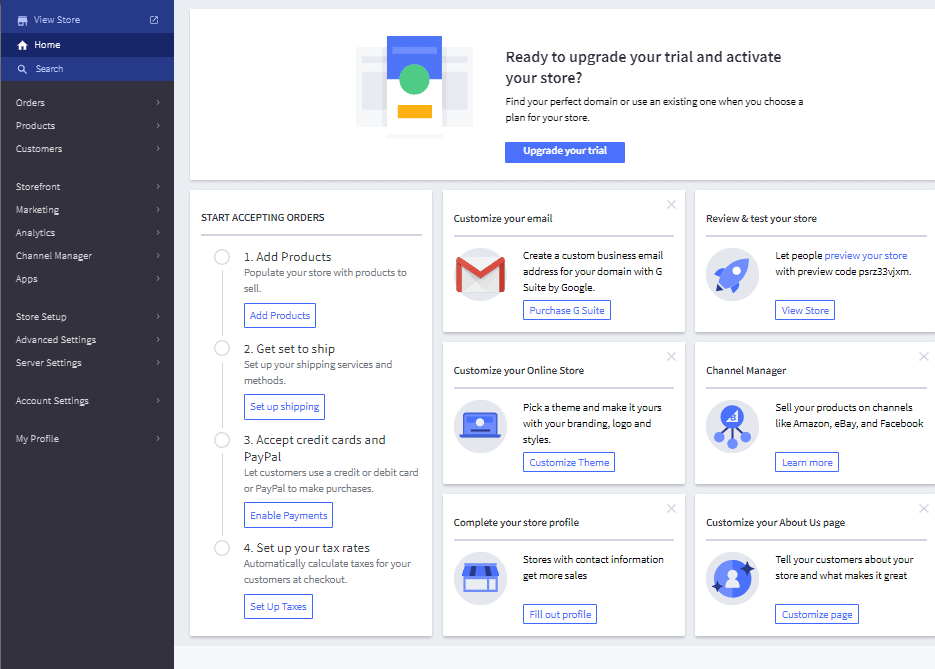
Task: Open the preview your store link
Action: (x=865, y=255)
